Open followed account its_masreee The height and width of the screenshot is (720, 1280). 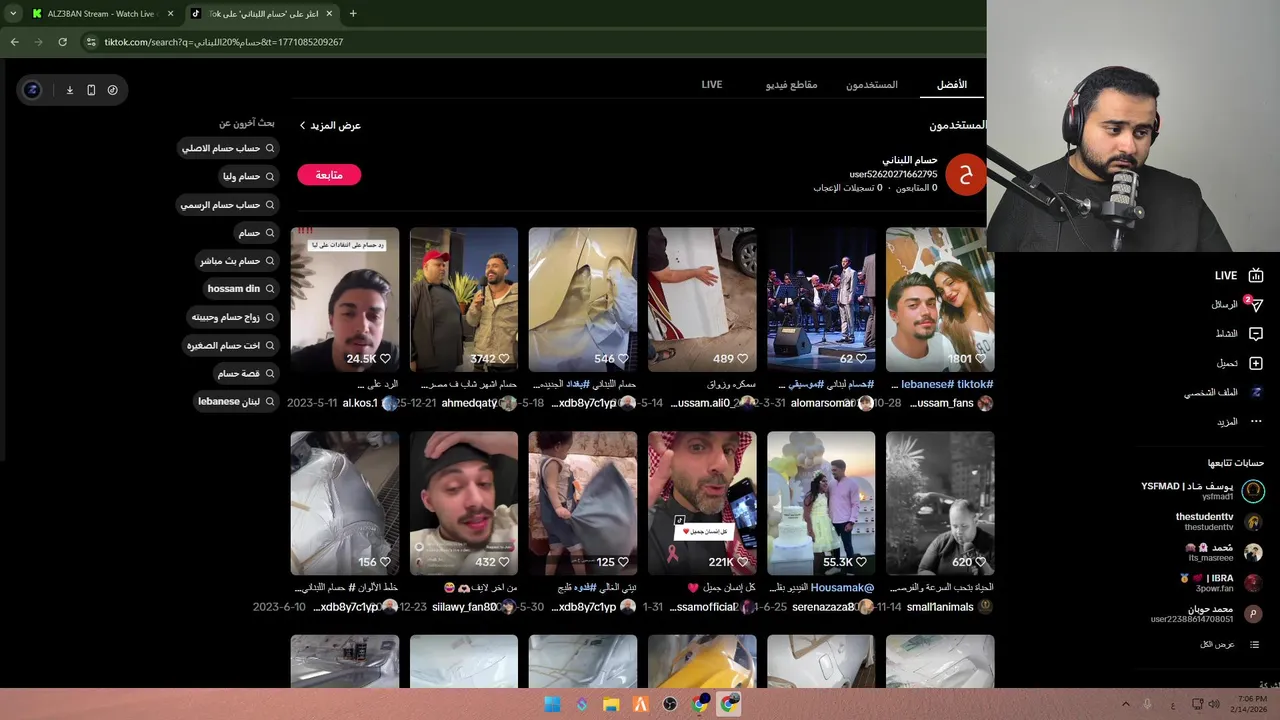pyautogui.click(x=1224, y=552)
